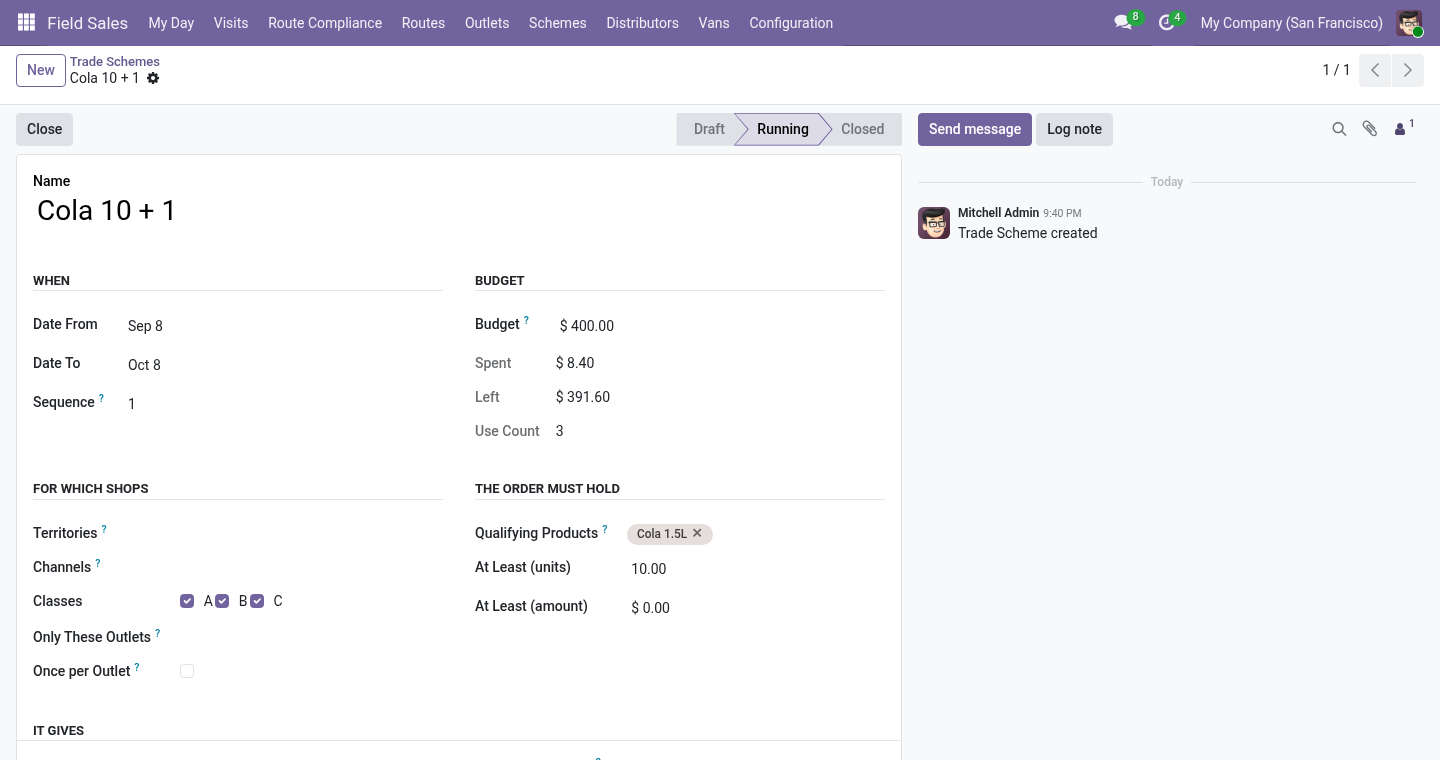The image size is (1440, 760).
Task: Show Sequence field help tooltip
Action: 101,399
